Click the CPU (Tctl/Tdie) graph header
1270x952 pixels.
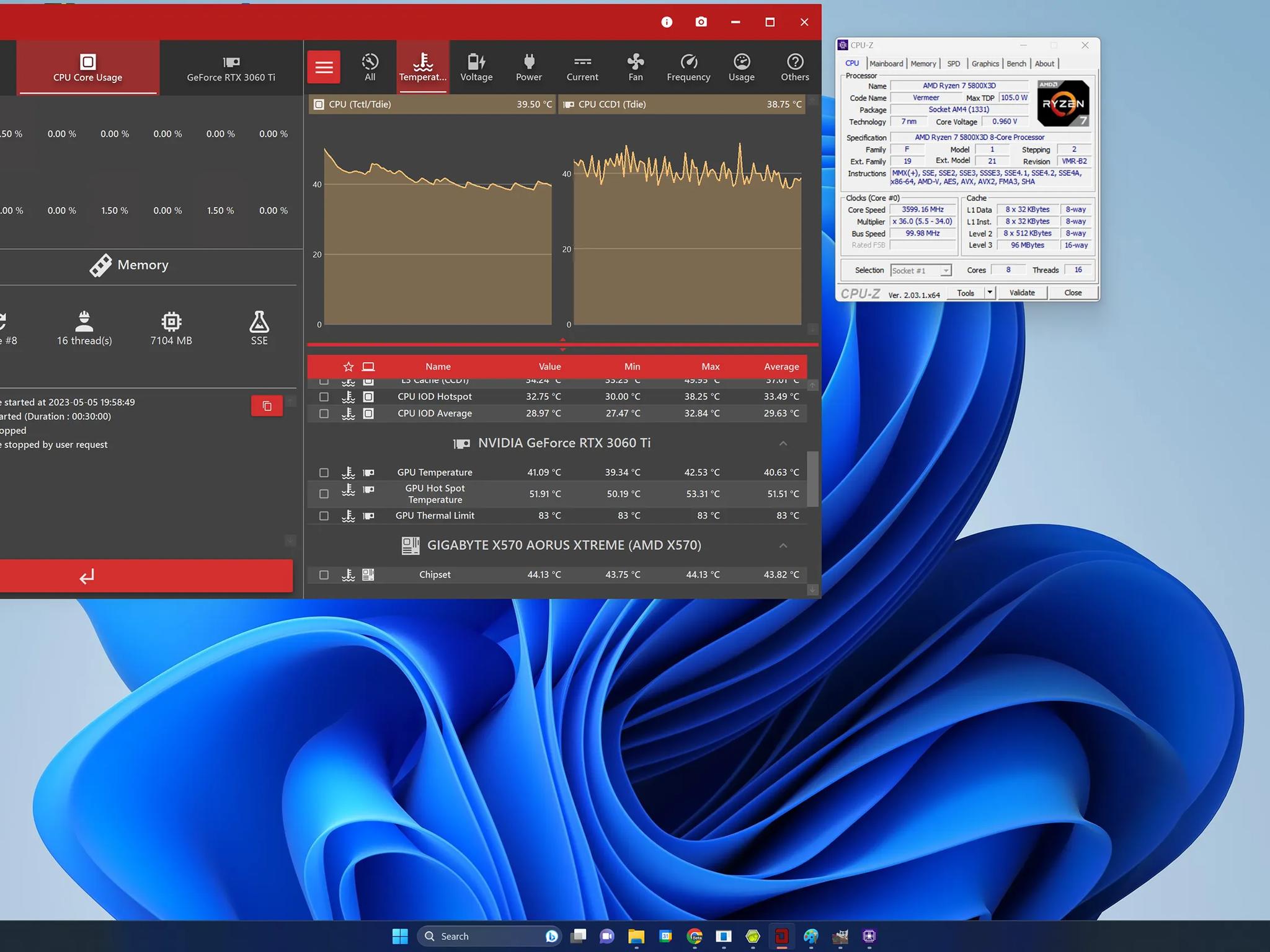432,104
